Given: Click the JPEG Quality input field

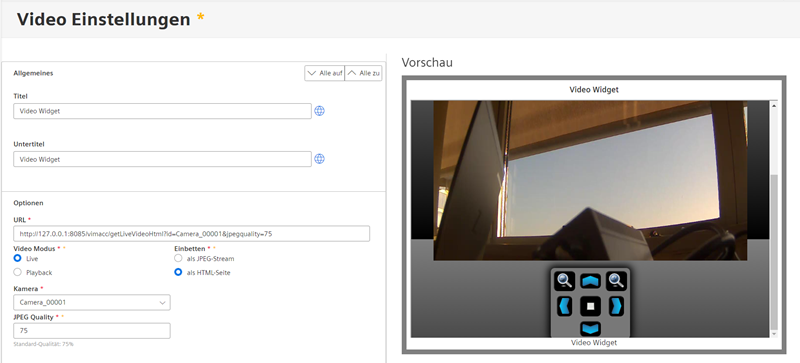Looking at the screenshot, I should click(x=92, y=331).
